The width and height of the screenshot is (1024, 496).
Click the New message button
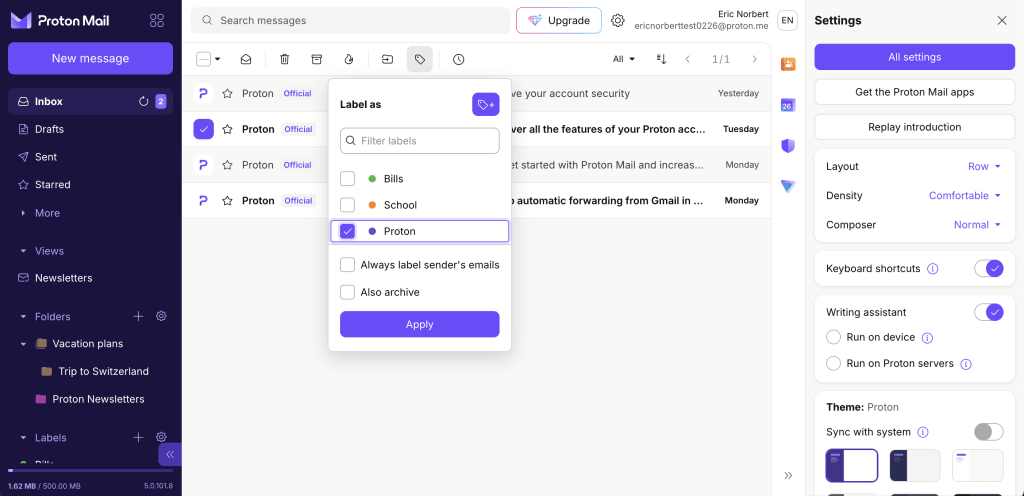click(90, 58)
